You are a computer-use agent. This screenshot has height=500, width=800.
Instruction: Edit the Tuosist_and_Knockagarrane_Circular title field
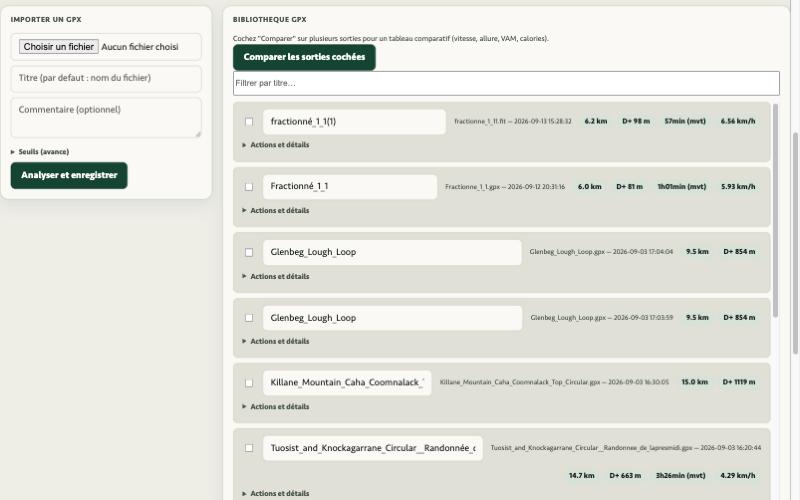pos(372,448)
